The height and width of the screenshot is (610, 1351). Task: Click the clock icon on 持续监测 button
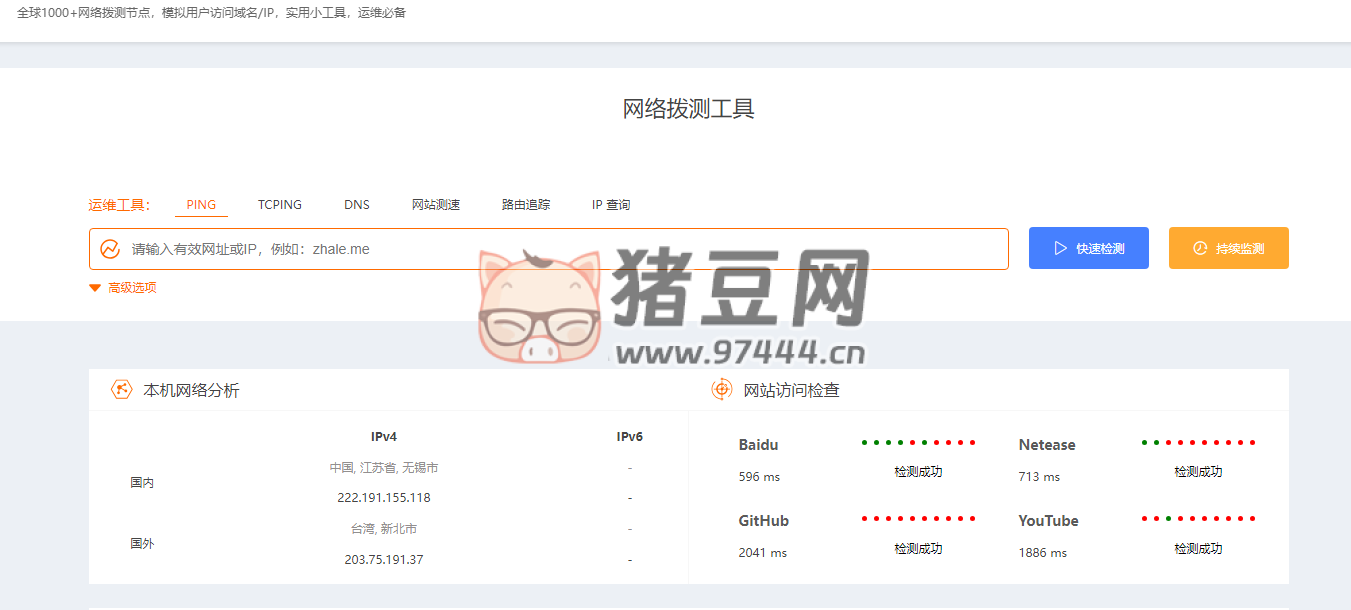point(1200,247)
